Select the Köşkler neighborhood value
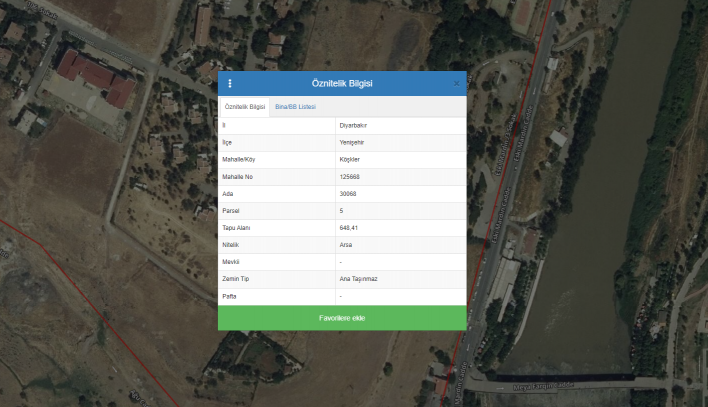 pyautogui.click(x=349, y=159)
